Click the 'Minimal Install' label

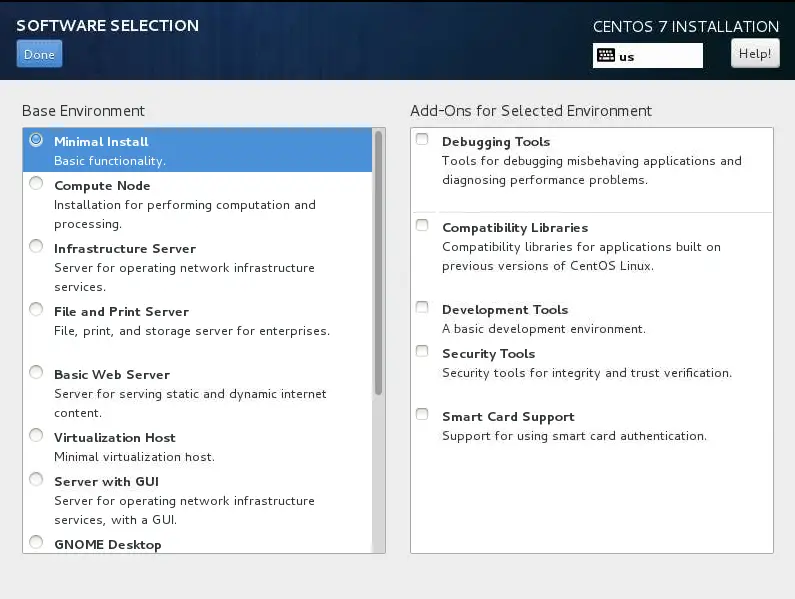(x=101, y=142)
